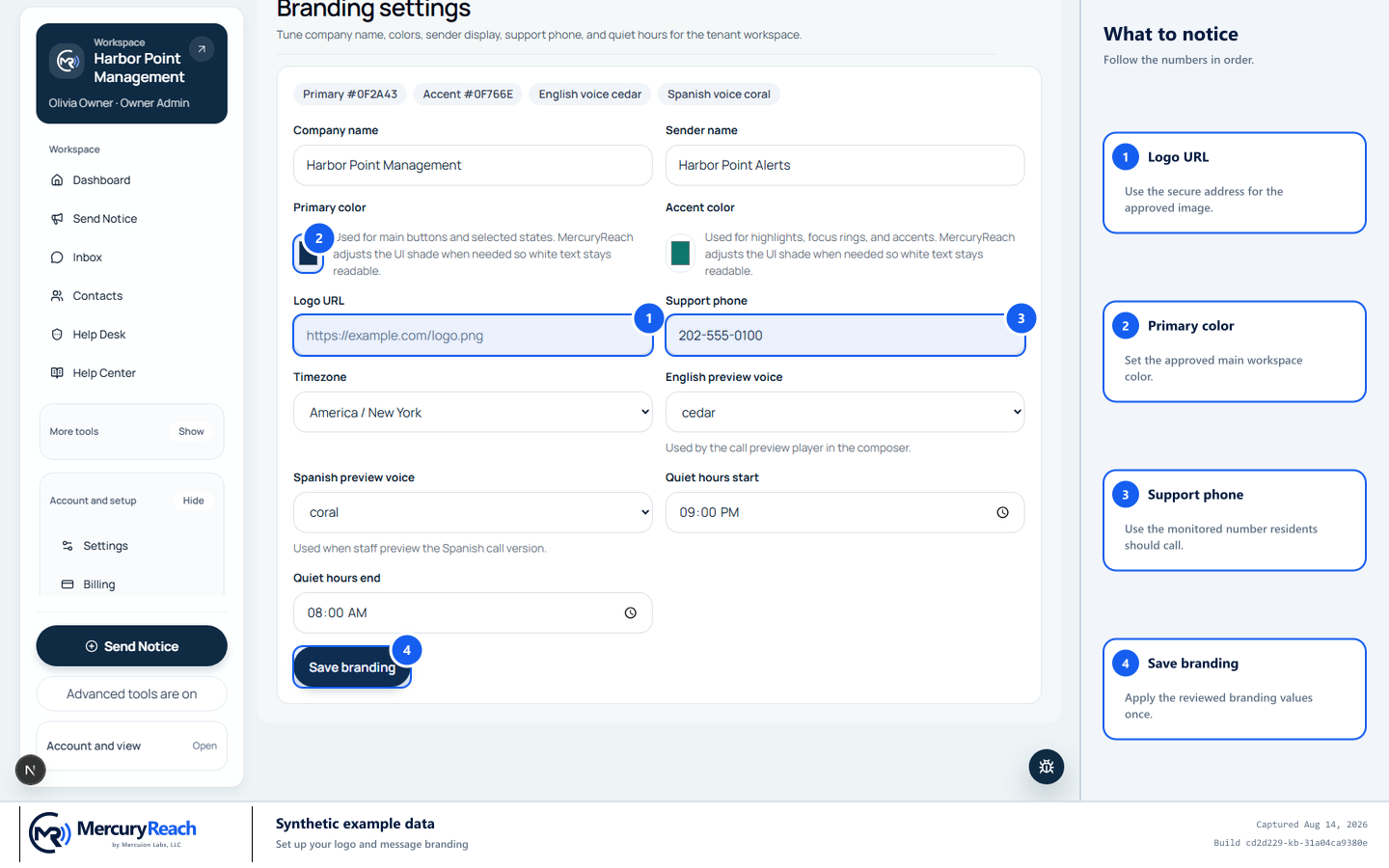Click the Inbox chat bubble icon
Viewport: 1389px width, 868px height.
tap(57, 258)
